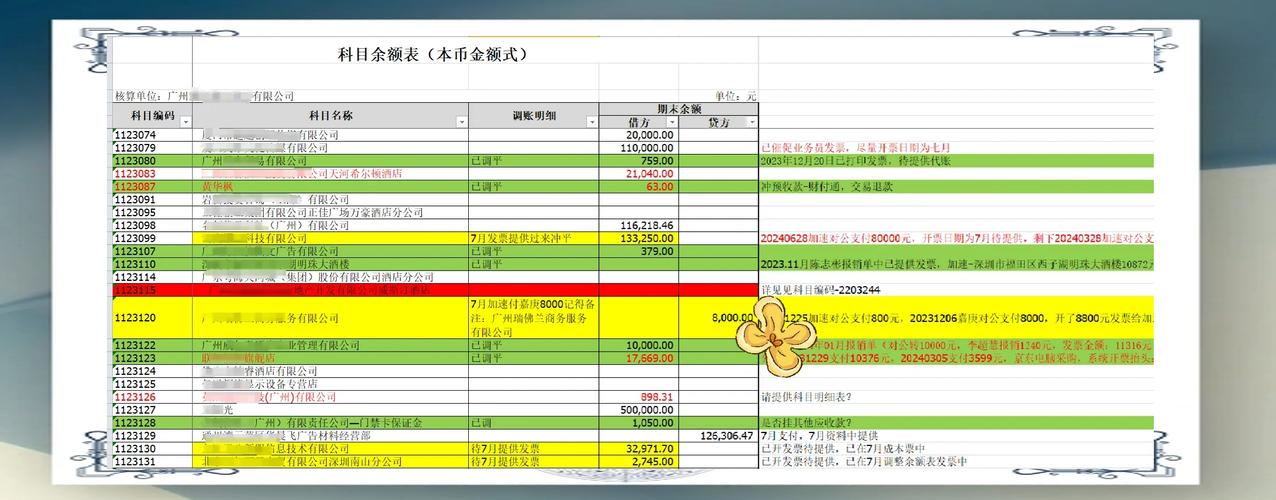Select account code cell 1123129
Viewport: 1276px width, 500px height.
[x=152, y=436]
